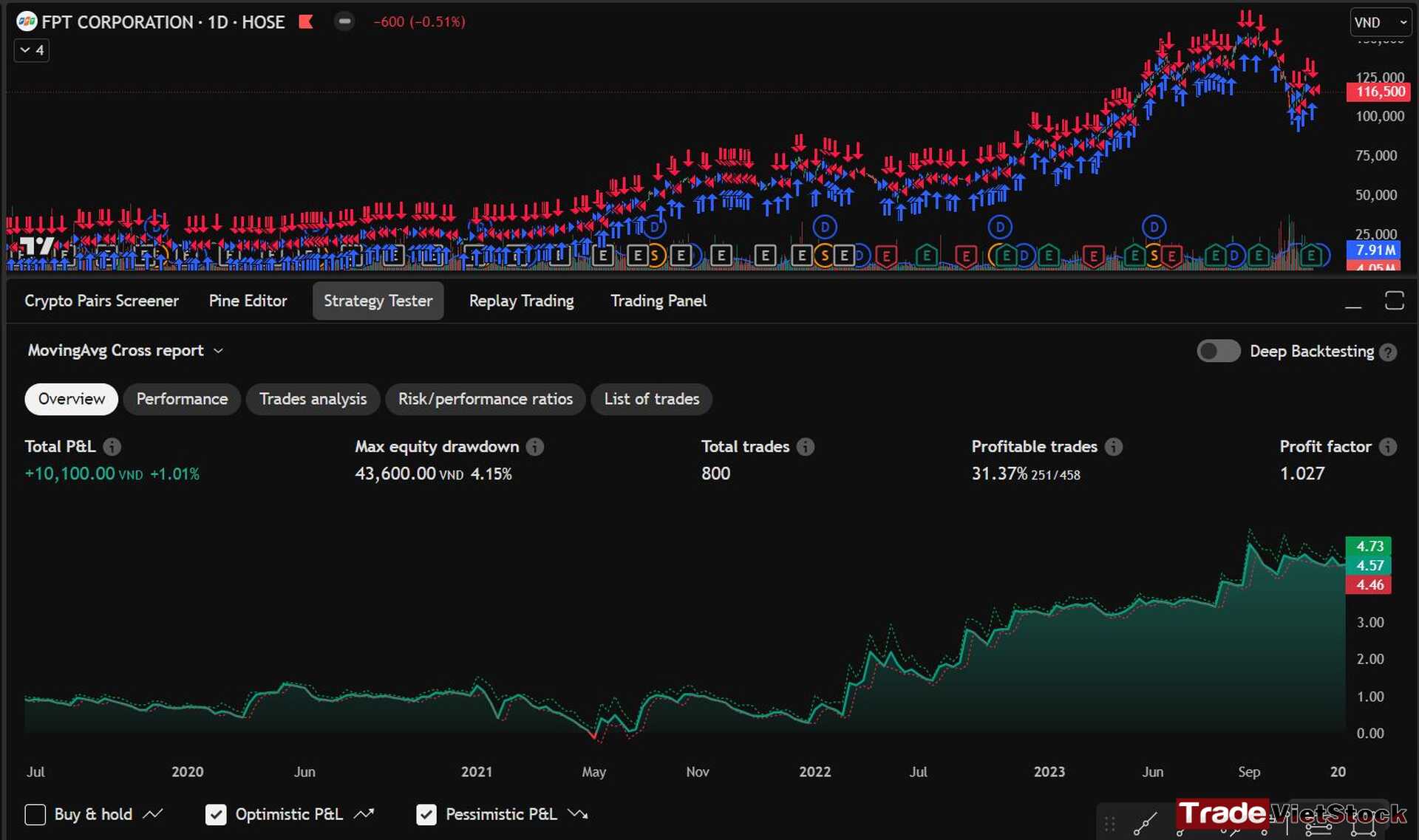Expand the collapsed indicators legend showing 4
The image size is (1419, 840).
32,50
